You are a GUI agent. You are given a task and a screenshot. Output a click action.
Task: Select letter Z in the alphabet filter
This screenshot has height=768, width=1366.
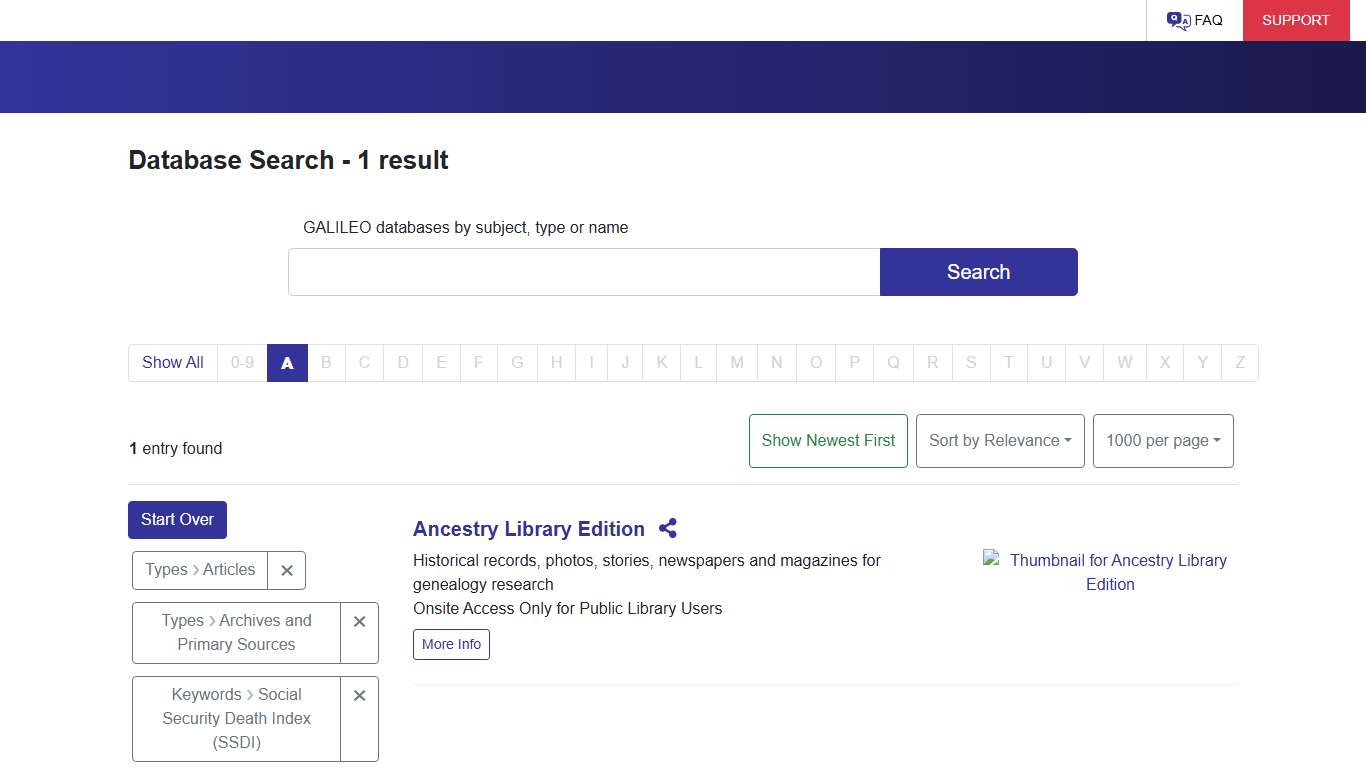[x=1239, y=363]
